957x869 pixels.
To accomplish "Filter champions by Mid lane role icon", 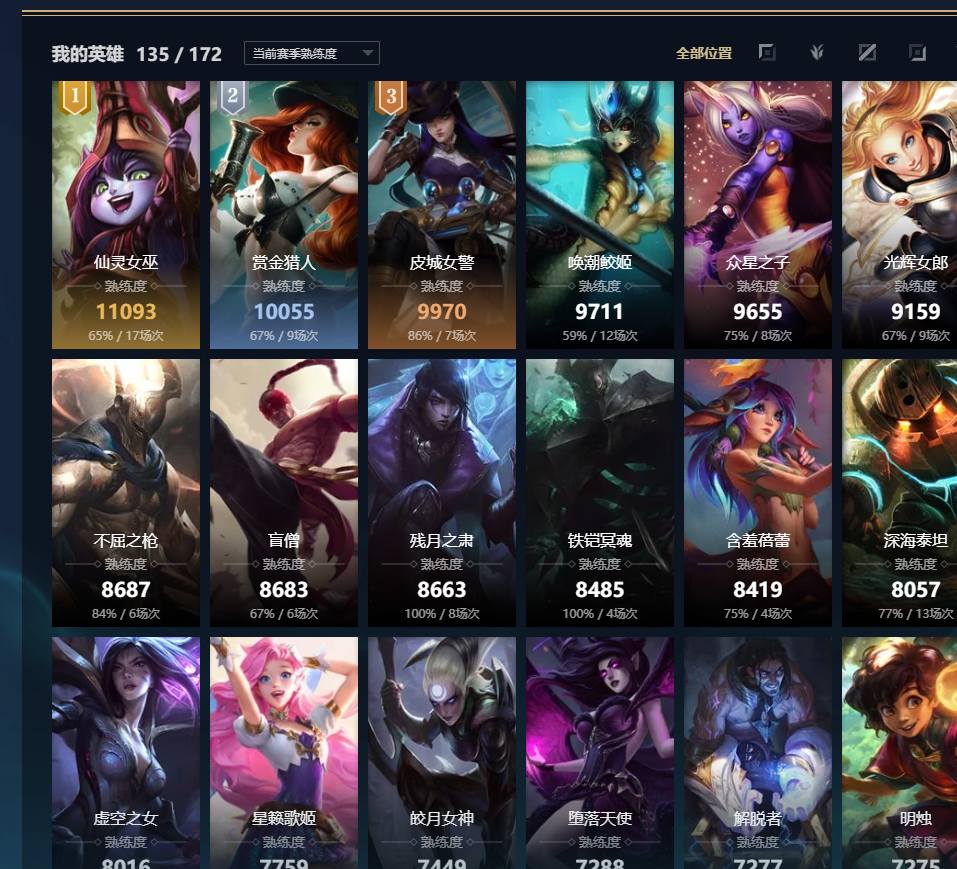I will coord(867,52).
